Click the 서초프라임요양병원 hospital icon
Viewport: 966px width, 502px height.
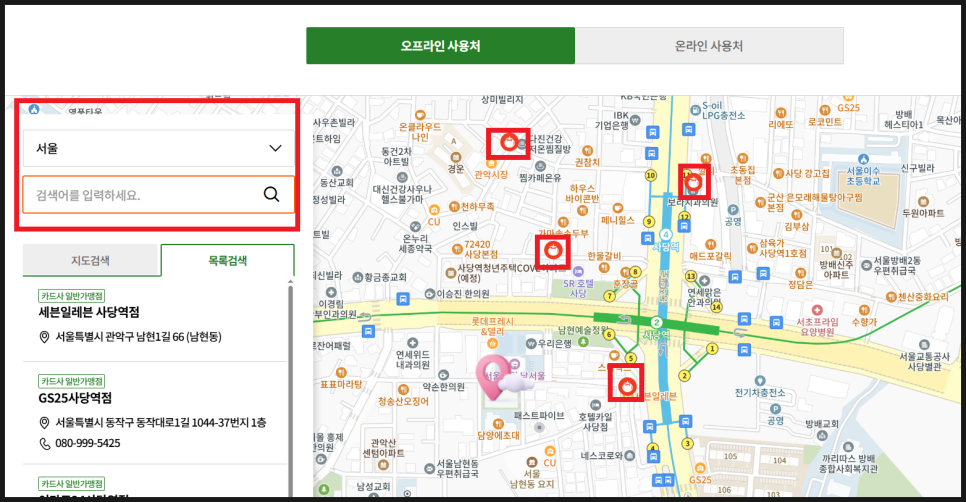click(817, 310)
